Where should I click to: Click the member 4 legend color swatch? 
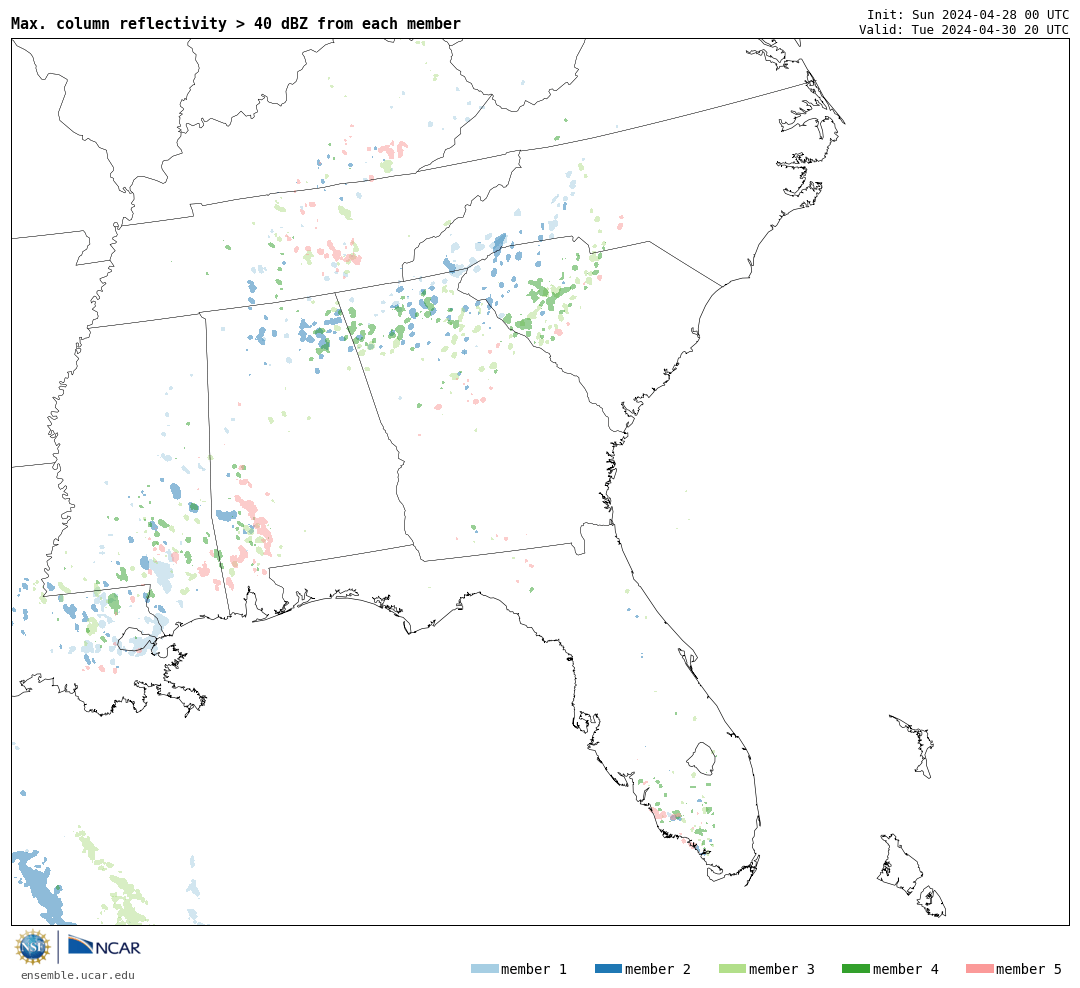[855, 969]
